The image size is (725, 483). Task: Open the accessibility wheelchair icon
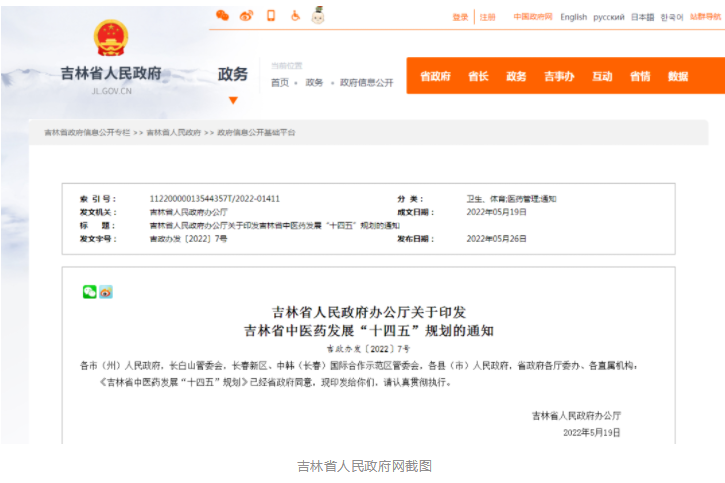pos(295,15)
